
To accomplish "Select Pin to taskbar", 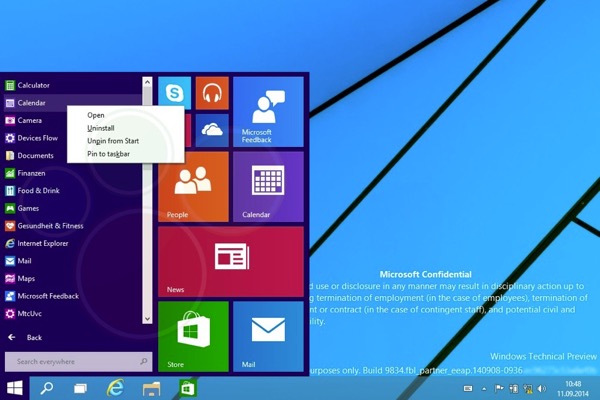I will click(126, 154).
